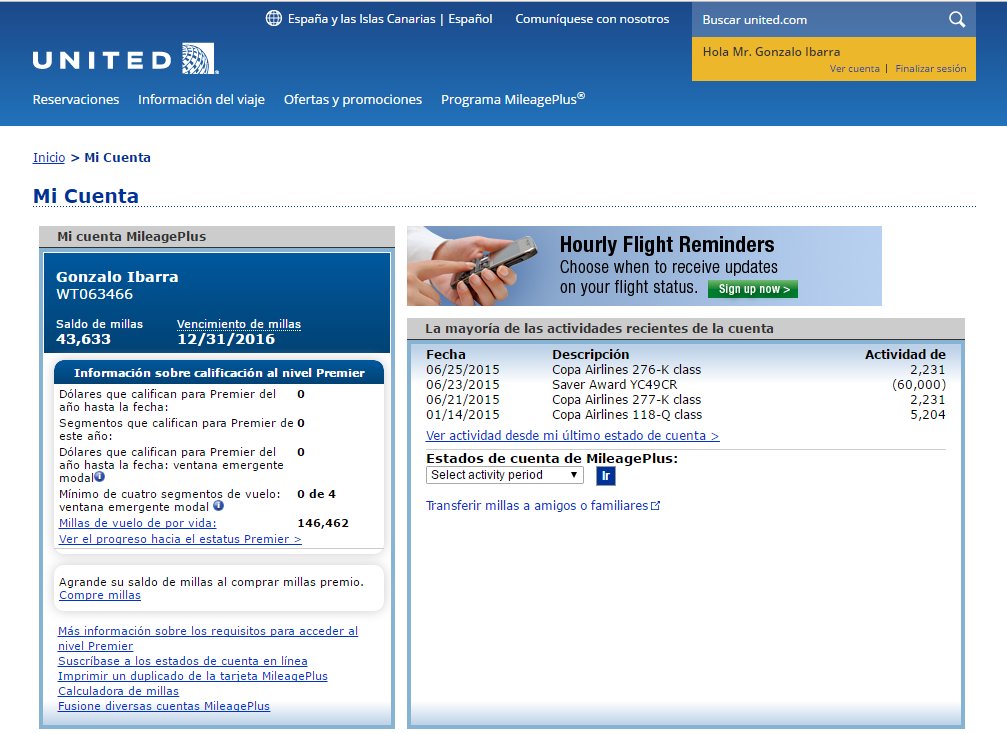Open 'Ver actividad desde mi último estado de cuenta'
The height and width of the screenshot is (734, 1007).
click(572, 435)
